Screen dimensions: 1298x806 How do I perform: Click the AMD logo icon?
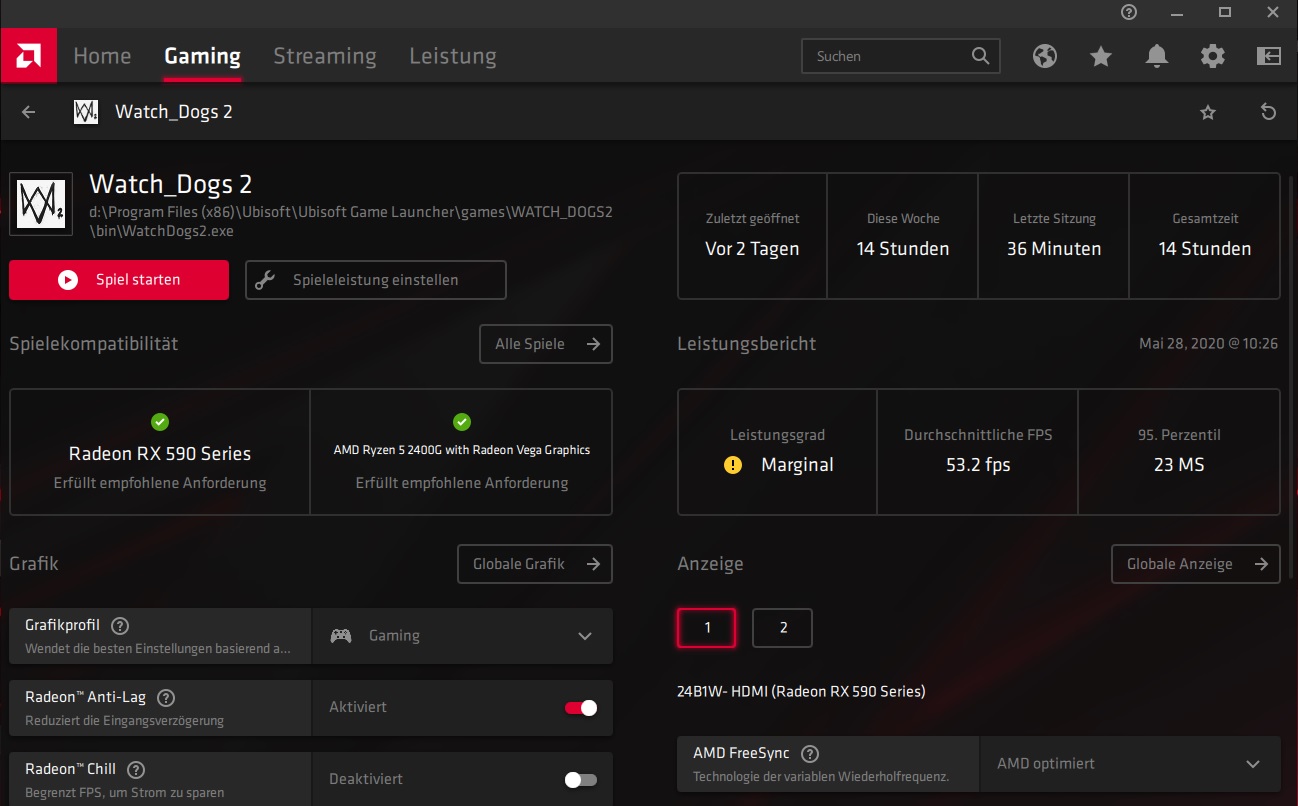pyautogui.click(x=28, y=56)
